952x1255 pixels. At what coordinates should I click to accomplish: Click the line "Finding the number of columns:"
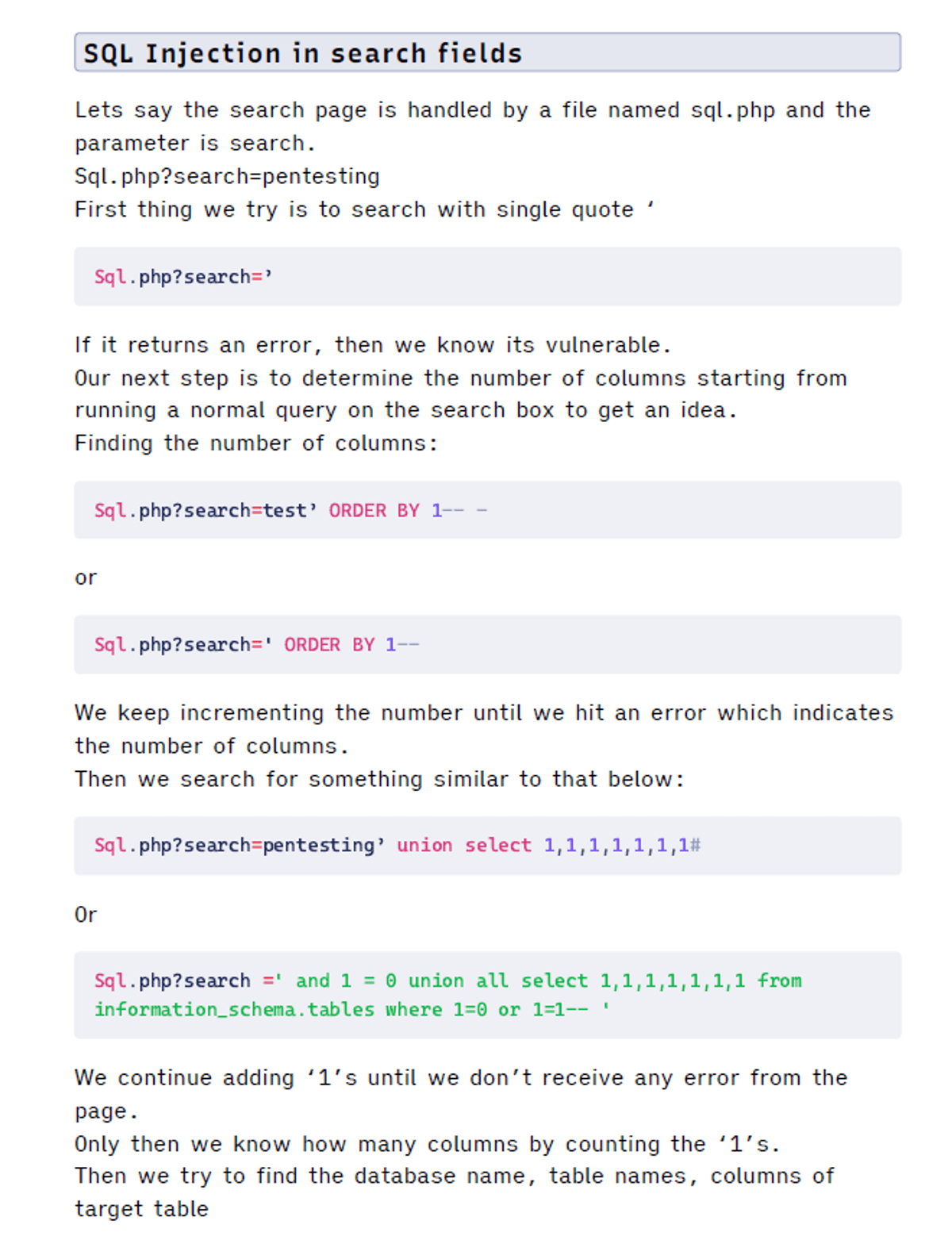pos(255,443)
